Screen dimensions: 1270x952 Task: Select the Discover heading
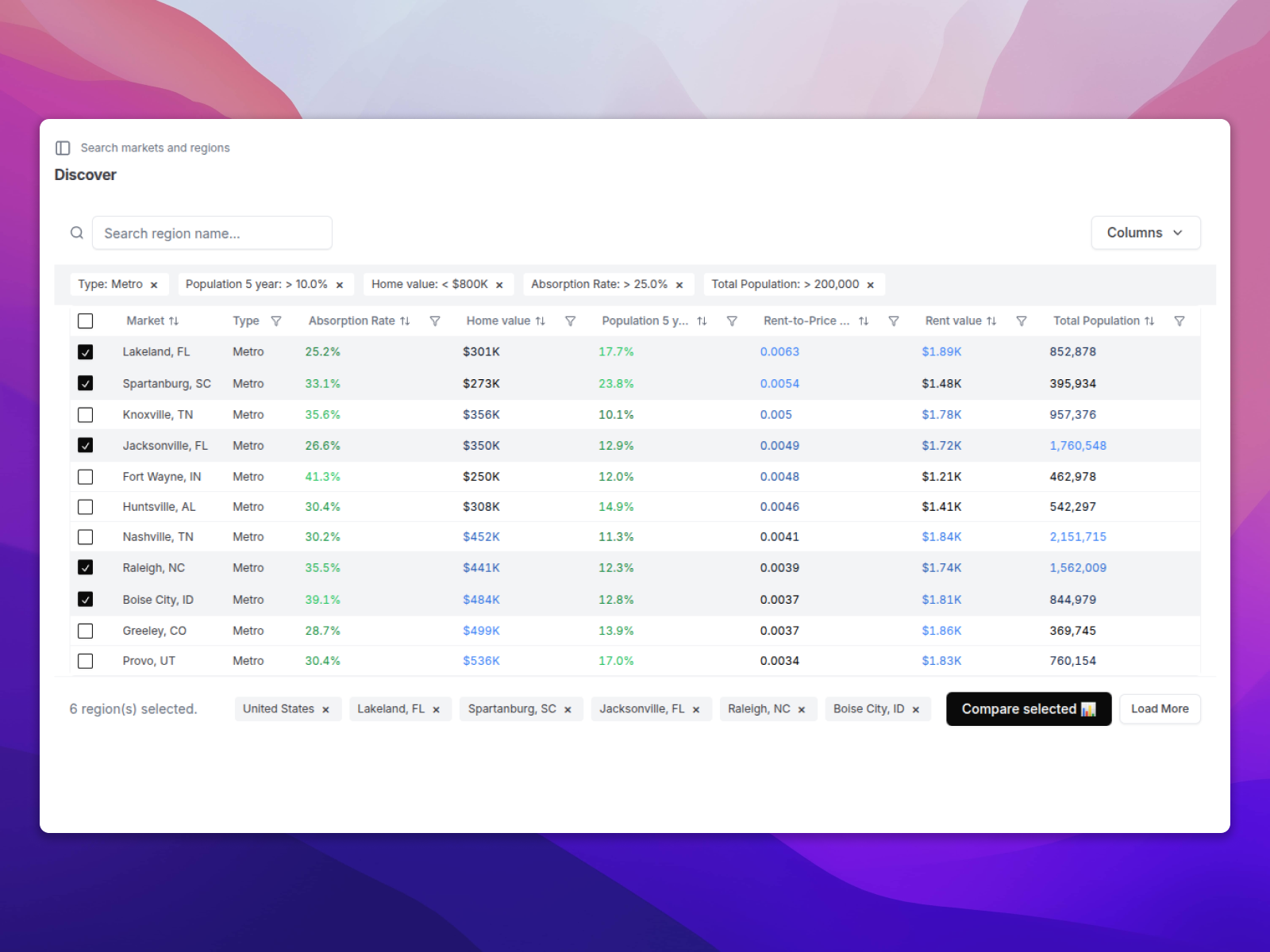pos(85,175)
